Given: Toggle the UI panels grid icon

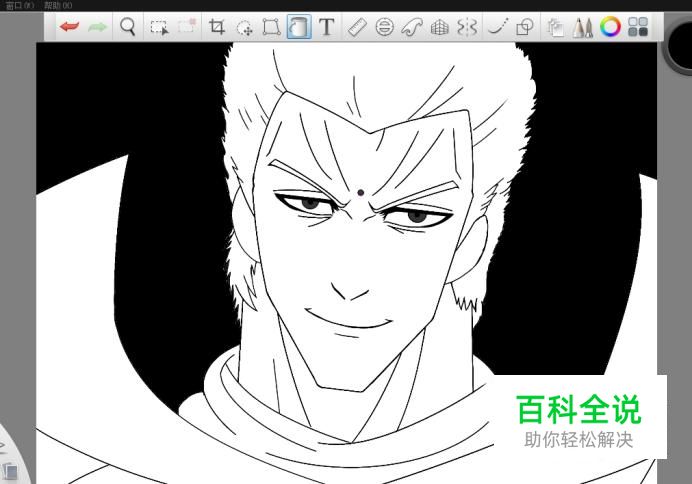Looking at the screenshot, I should (638, 27).
